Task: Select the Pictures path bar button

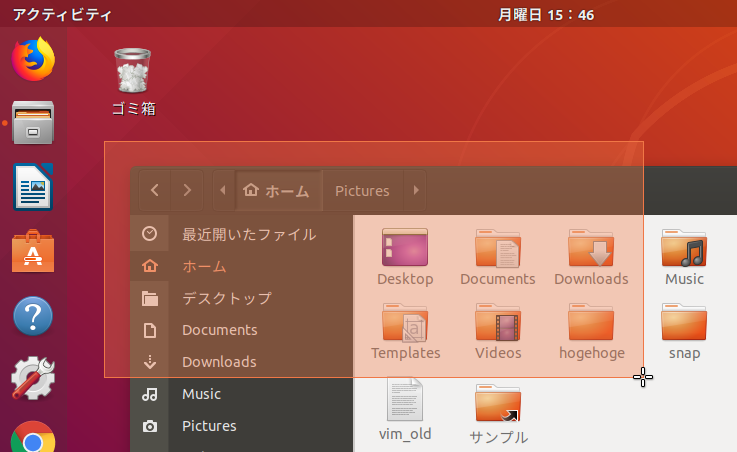Action: [x=362, y=190]
